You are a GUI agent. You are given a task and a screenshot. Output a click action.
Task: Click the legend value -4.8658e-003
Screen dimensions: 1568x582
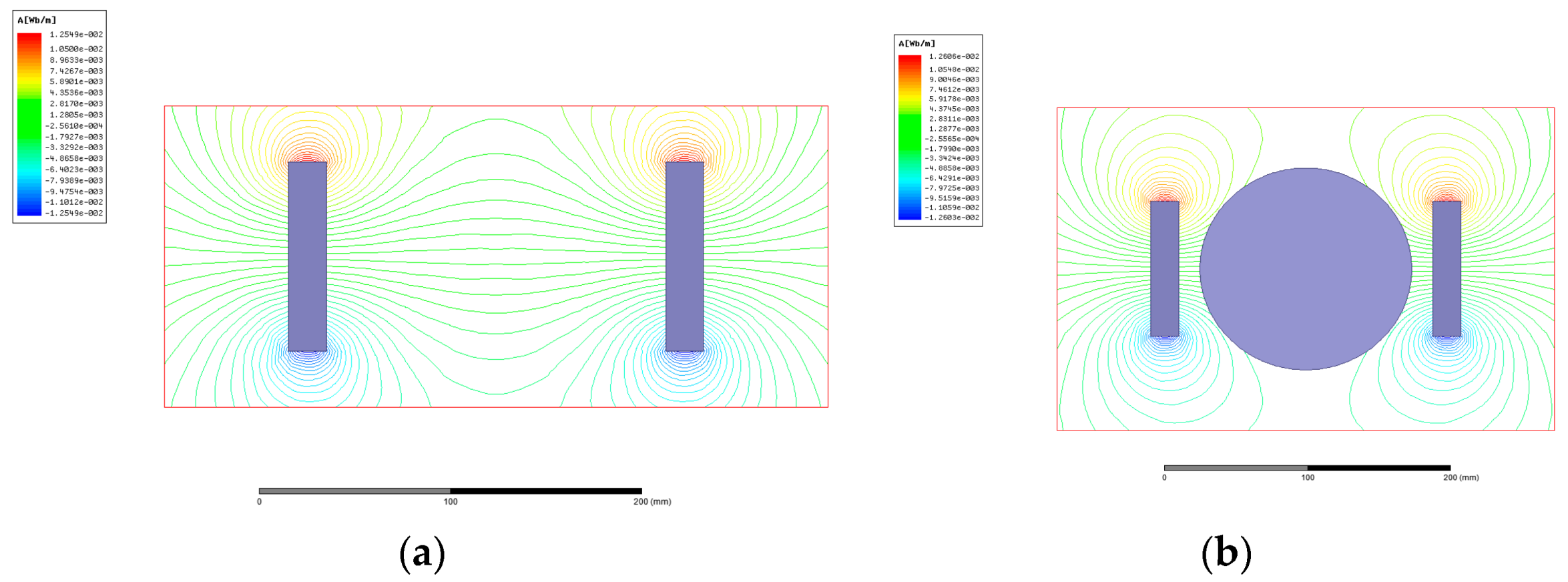coord(74,158)
